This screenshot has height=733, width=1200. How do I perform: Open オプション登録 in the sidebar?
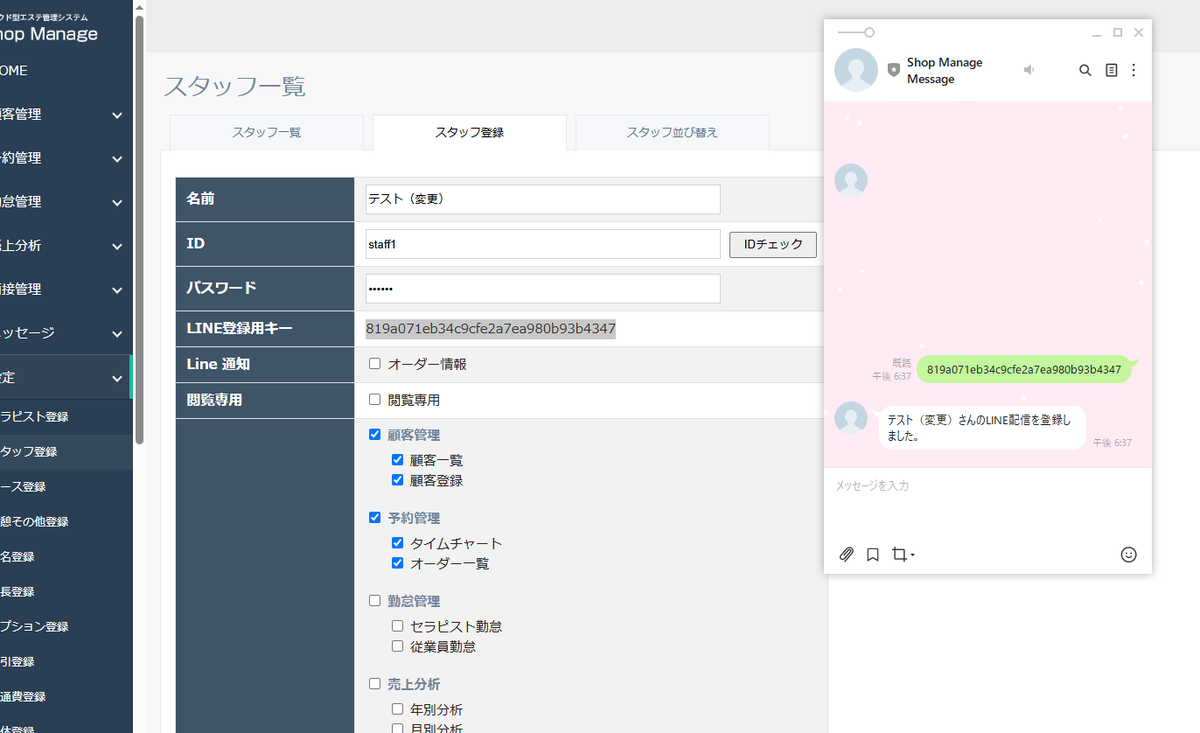pyautogui.click(x=65, y=626)
